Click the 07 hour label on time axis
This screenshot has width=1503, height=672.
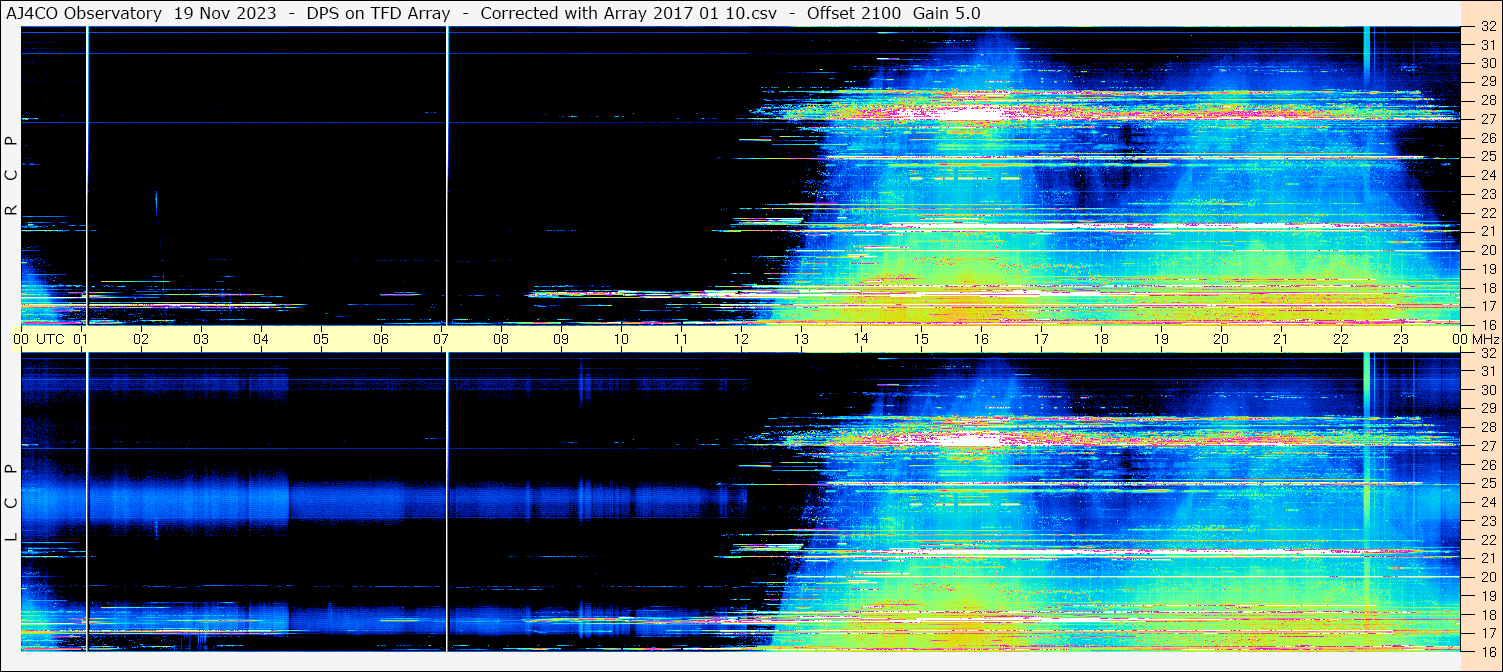pos(441,339)
